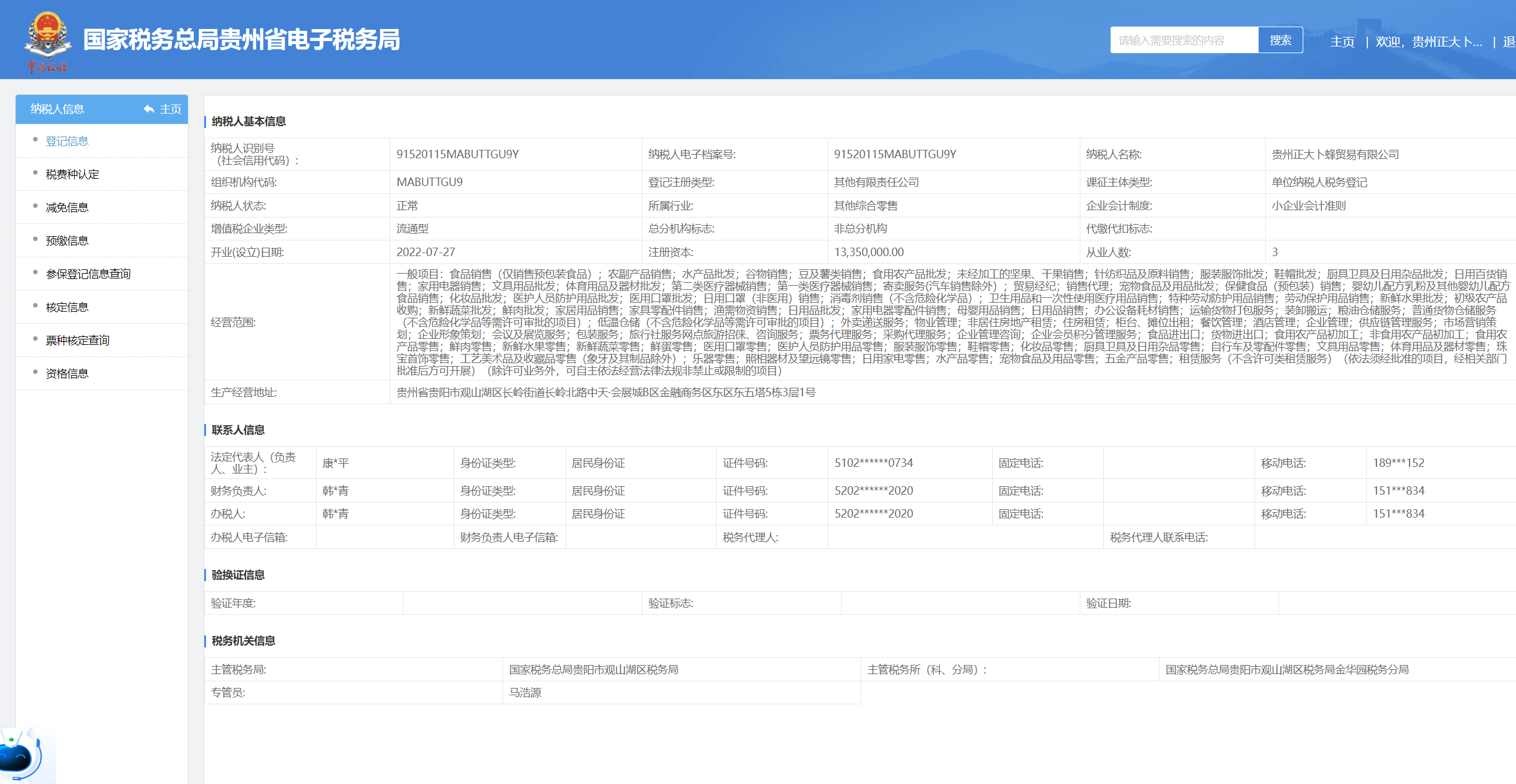The width and height of the screenshot is (1516, 784).
Task: Select 核定信息 sidebar item
Action: click(x=67, y=307)
